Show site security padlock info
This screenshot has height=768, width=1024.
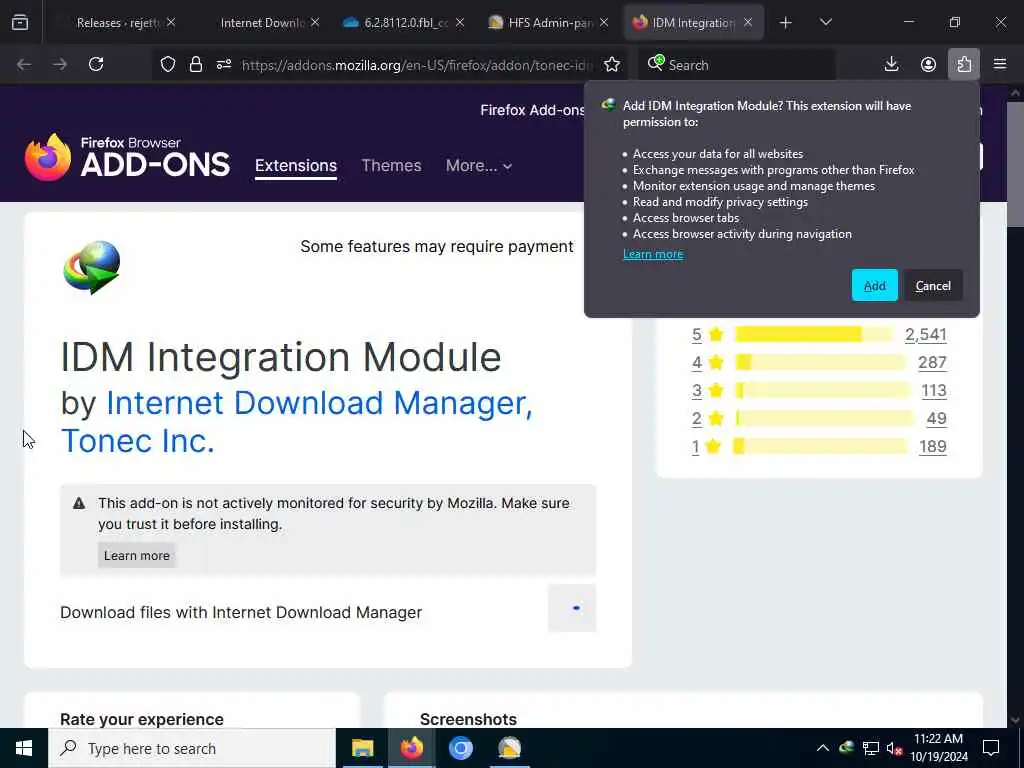pyautogui.click(x=195, y=64)
